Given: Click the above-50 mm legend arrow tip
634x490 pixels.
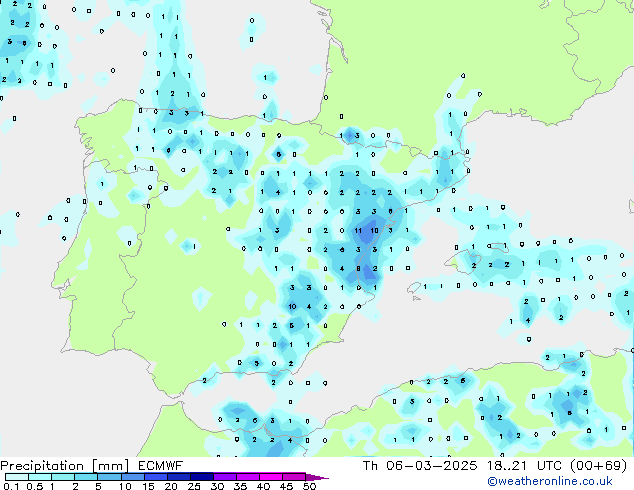Looking at the screenshot, I should pos(317,477).
